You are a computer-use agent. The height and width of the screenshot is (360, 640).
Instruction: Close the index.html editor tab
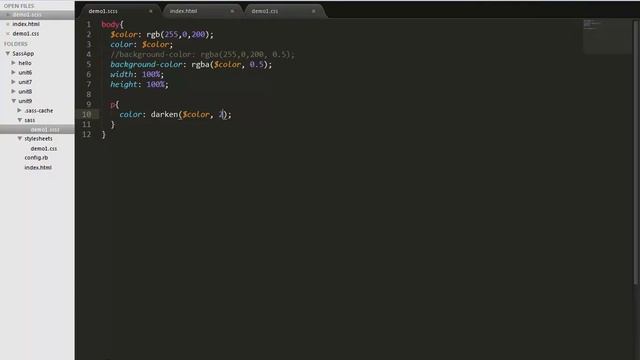[232, 11]
